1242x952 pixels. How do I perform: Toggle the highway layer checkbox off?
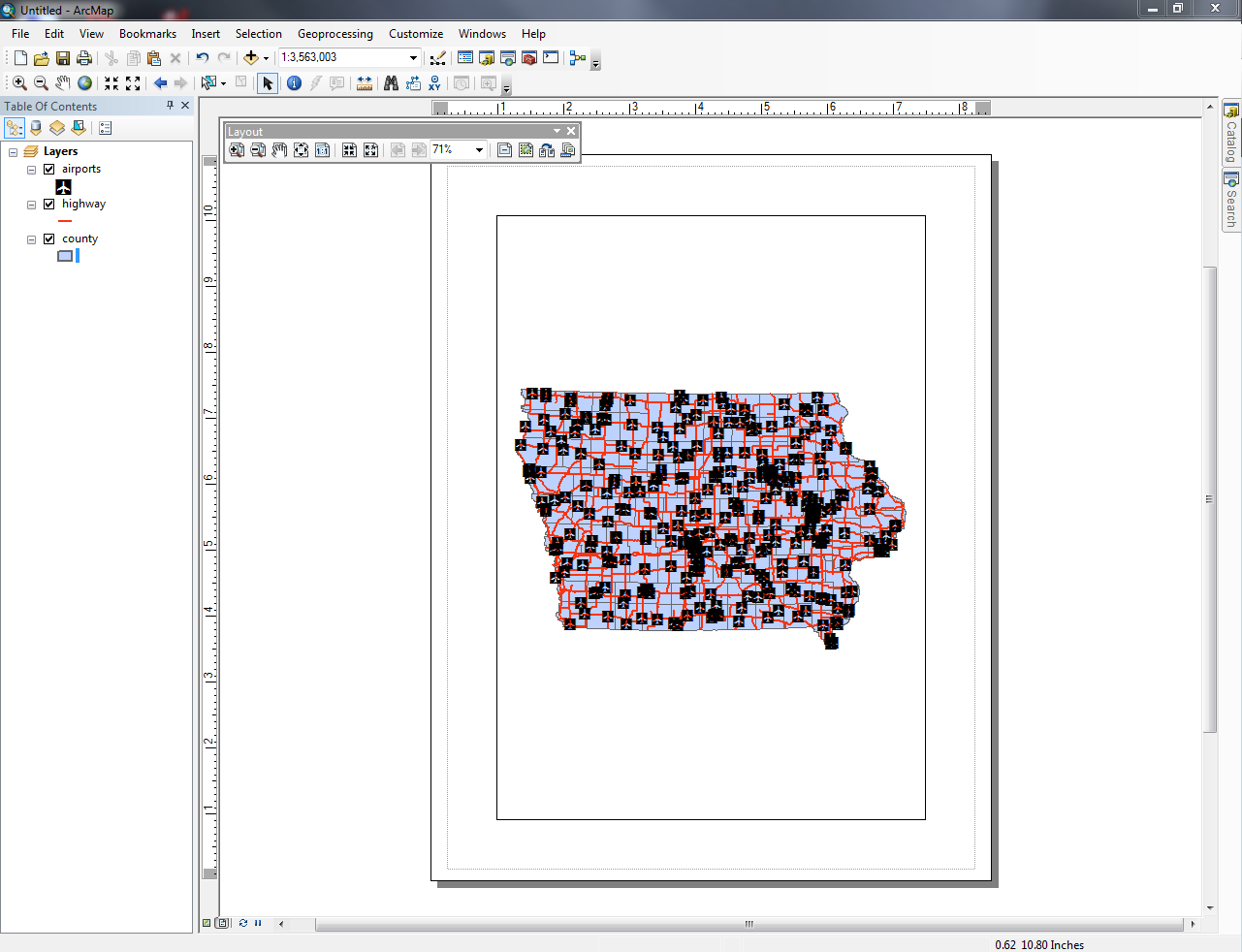(x=48, y=204)
